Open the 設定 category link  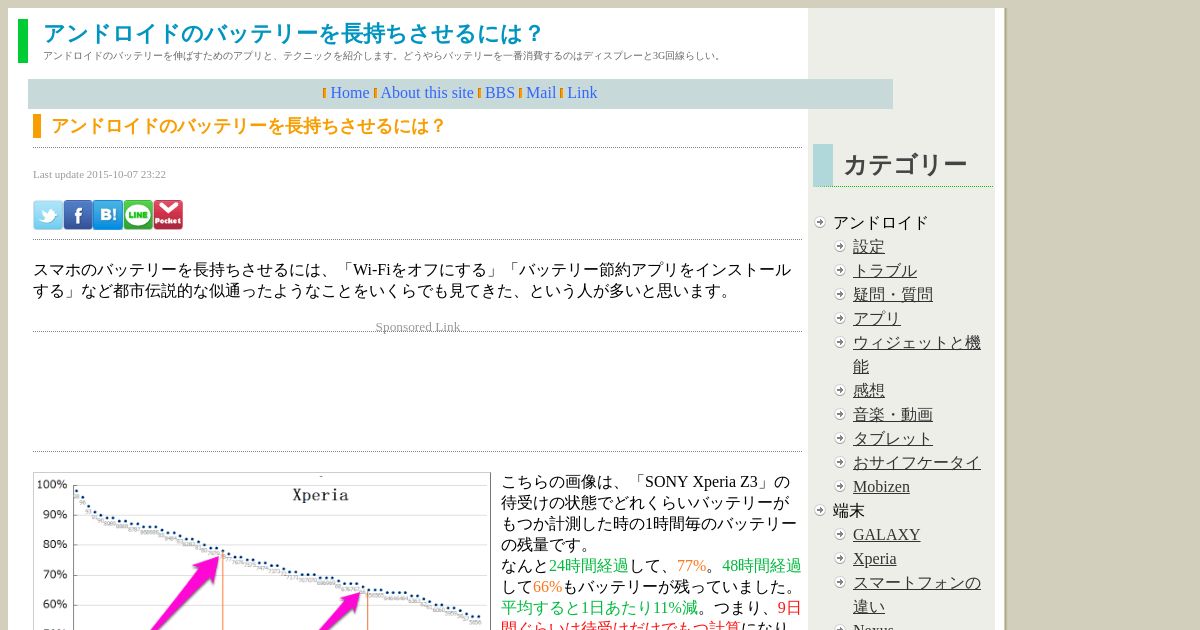pyautogui.click(x=869, y=247)
